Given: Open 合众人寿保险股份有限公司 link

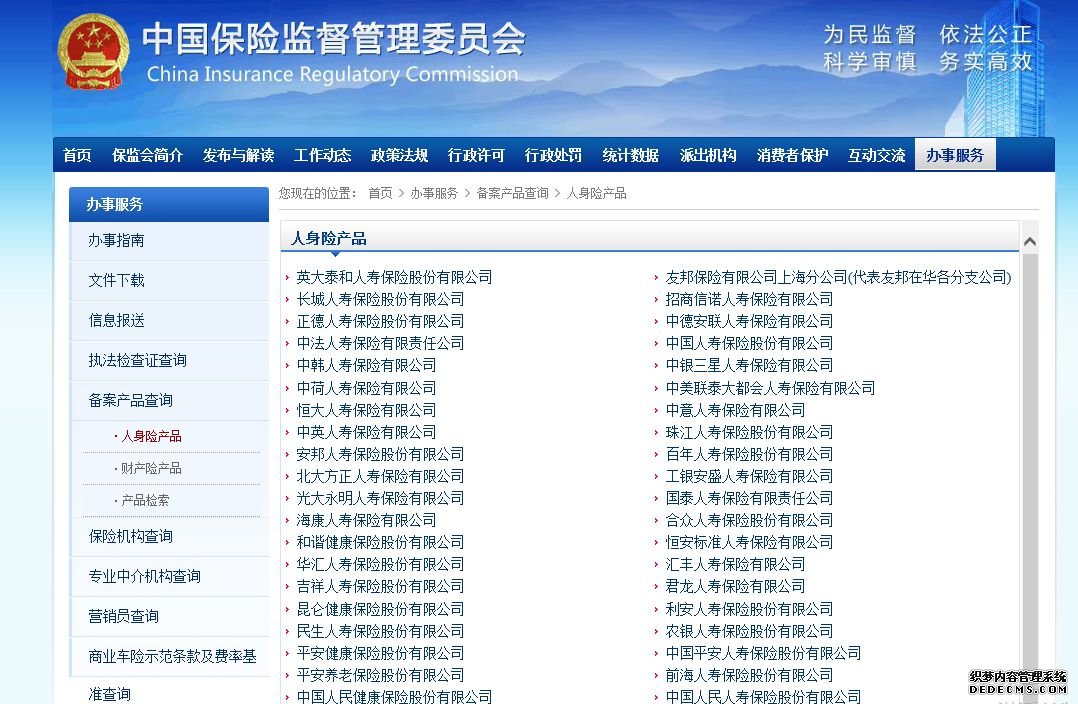Looking at the screenshot, I should pyautogui.click(x=749, y=520).
